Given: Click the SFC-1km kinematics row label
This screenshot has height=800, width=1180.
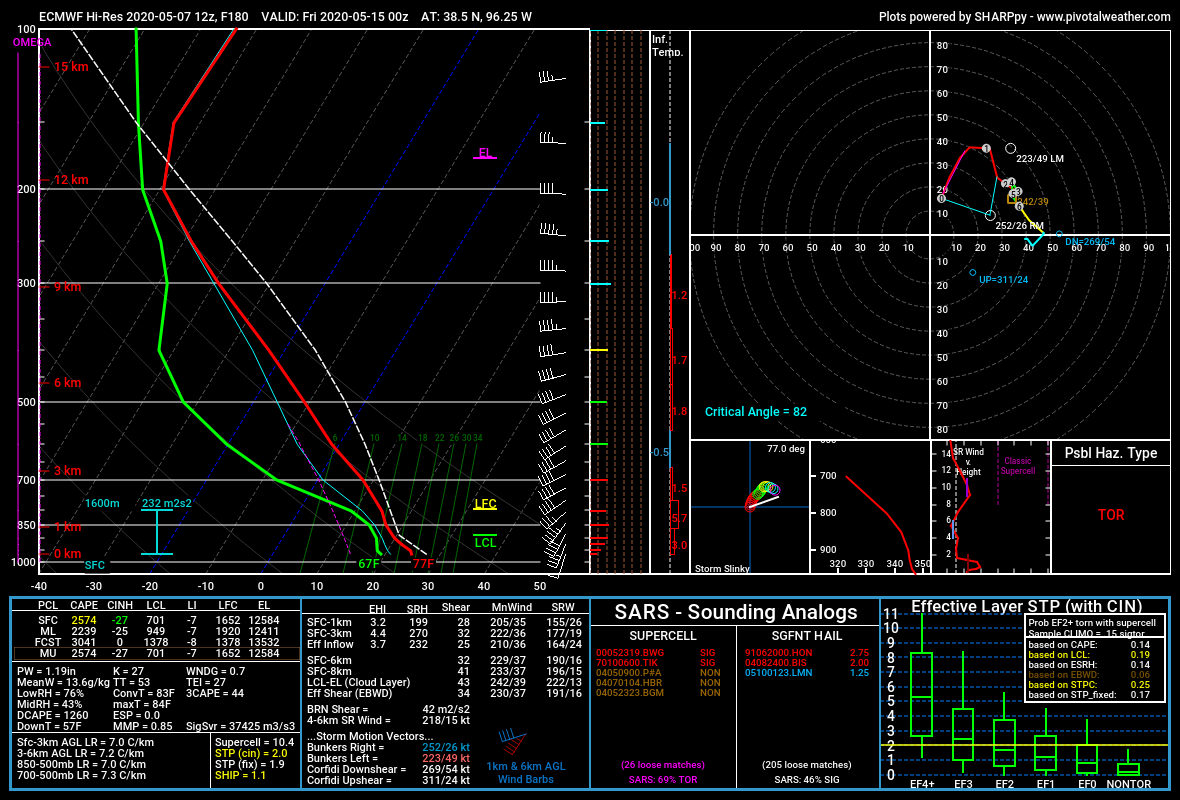Looking at the screenshot, I should point(329,623).
